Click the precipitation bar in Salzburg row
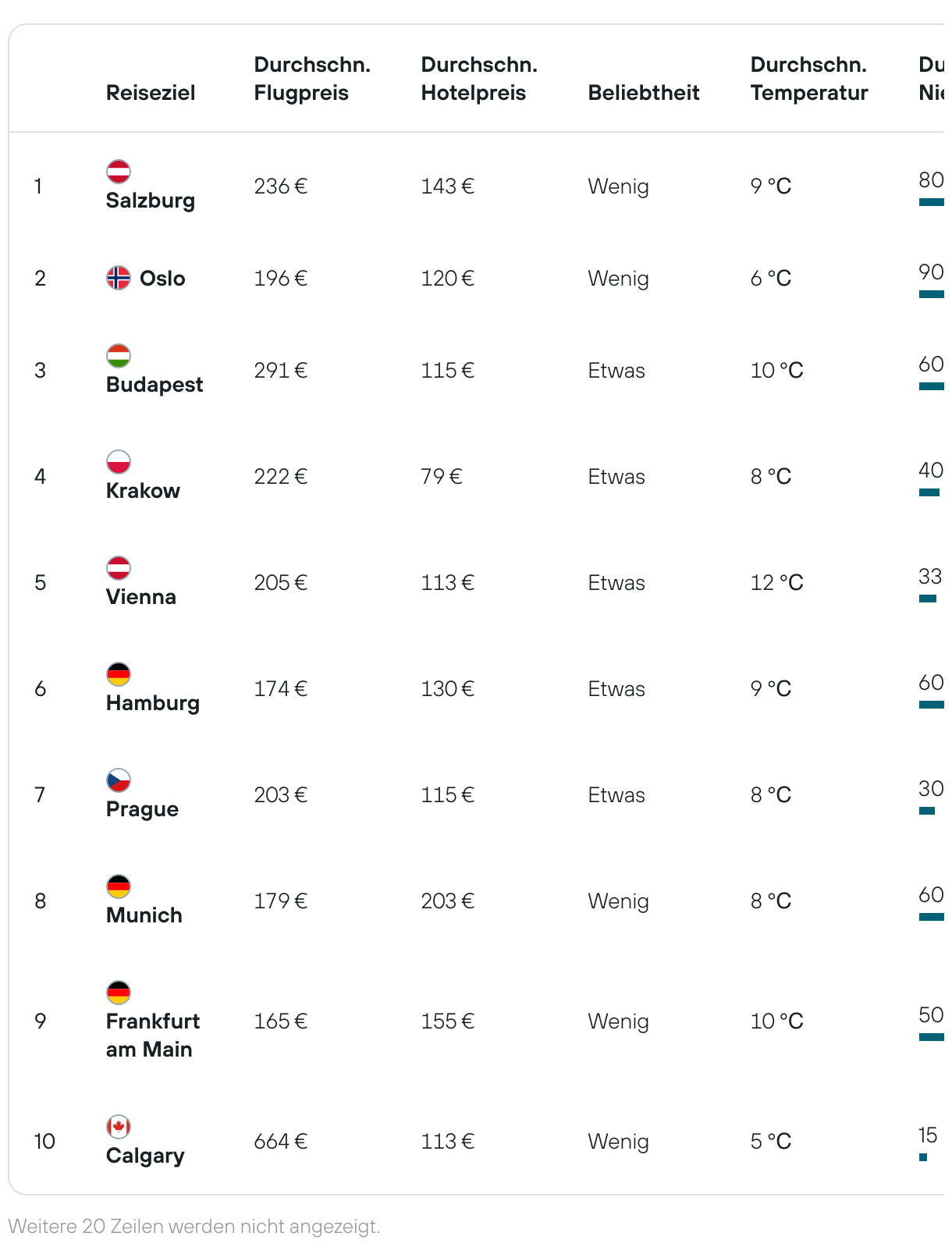The image size is (952, 1247). tap(932, 202)
